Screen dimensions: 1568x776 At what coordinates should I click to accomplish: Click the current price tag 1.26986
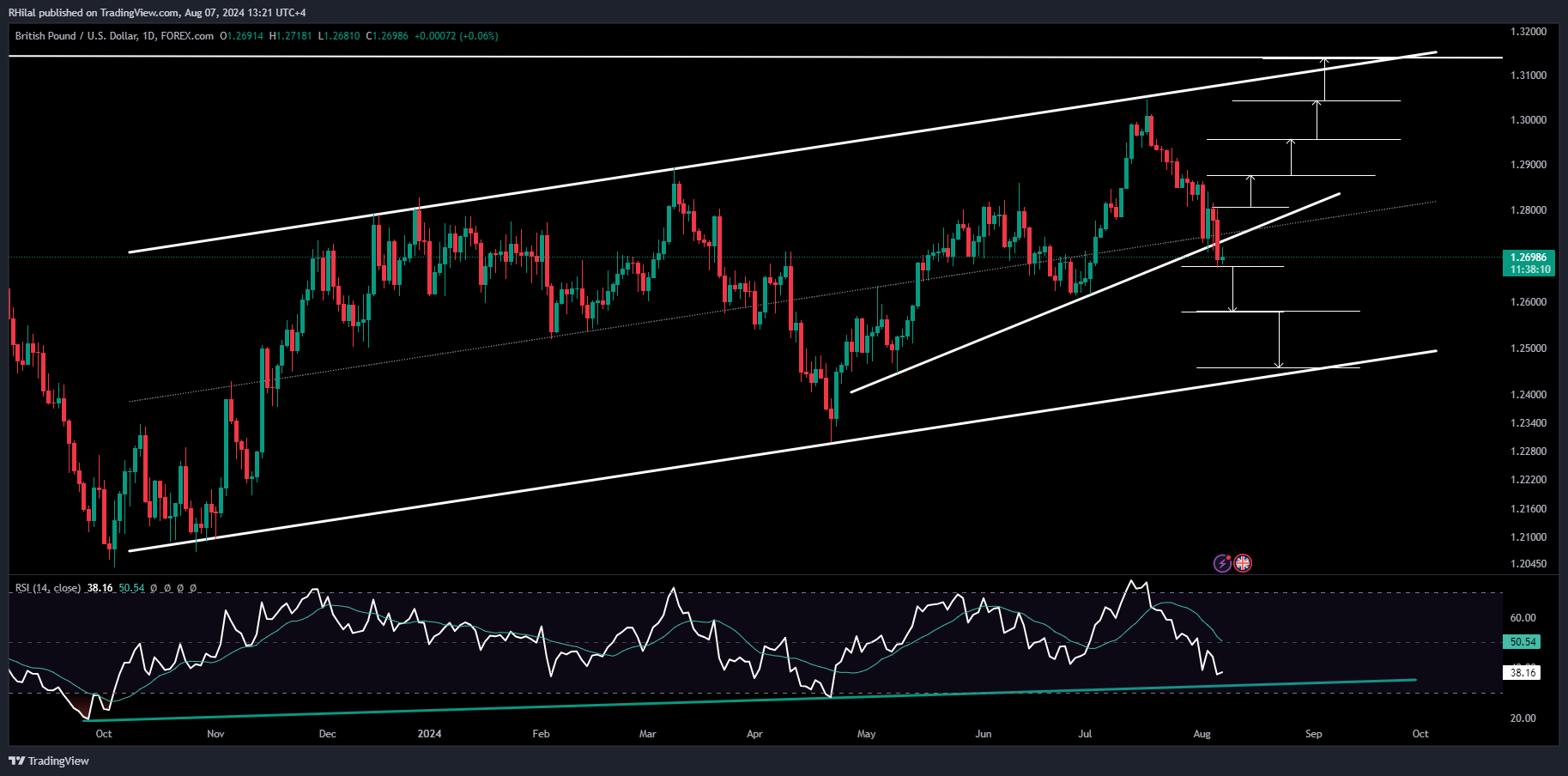(1529, 263)
